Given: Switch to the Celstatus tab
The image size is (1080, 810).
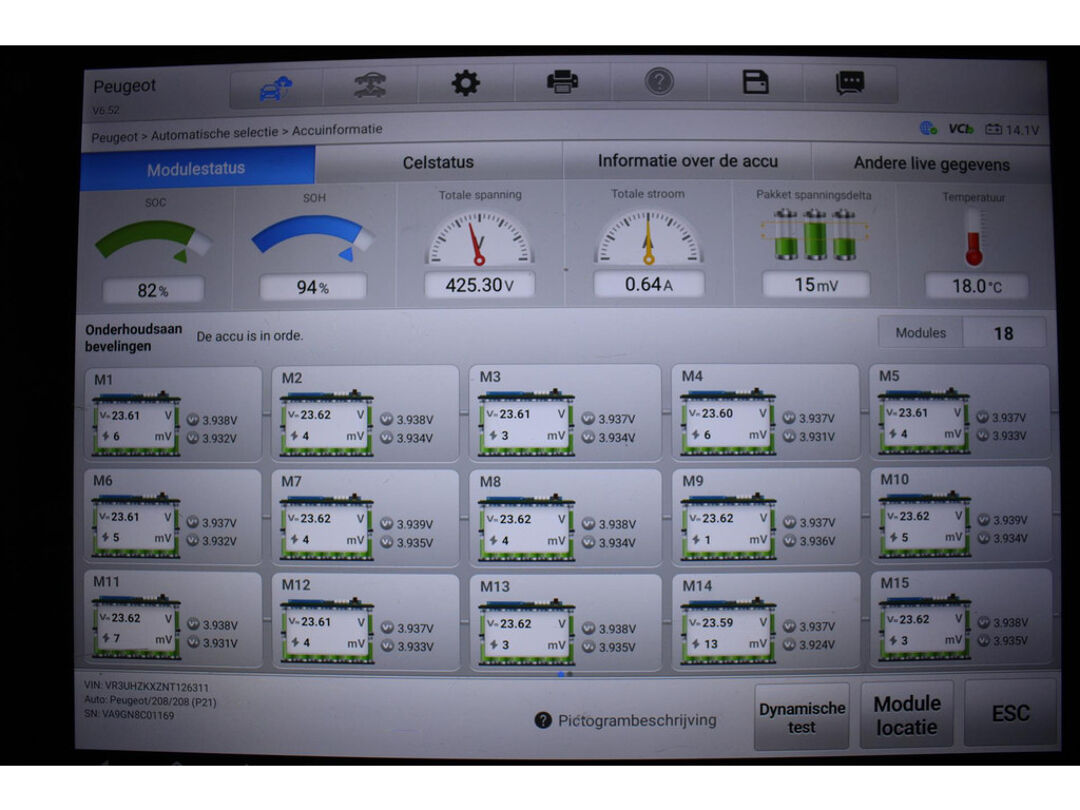Looking at the screenshot, I should pos(438,162).
